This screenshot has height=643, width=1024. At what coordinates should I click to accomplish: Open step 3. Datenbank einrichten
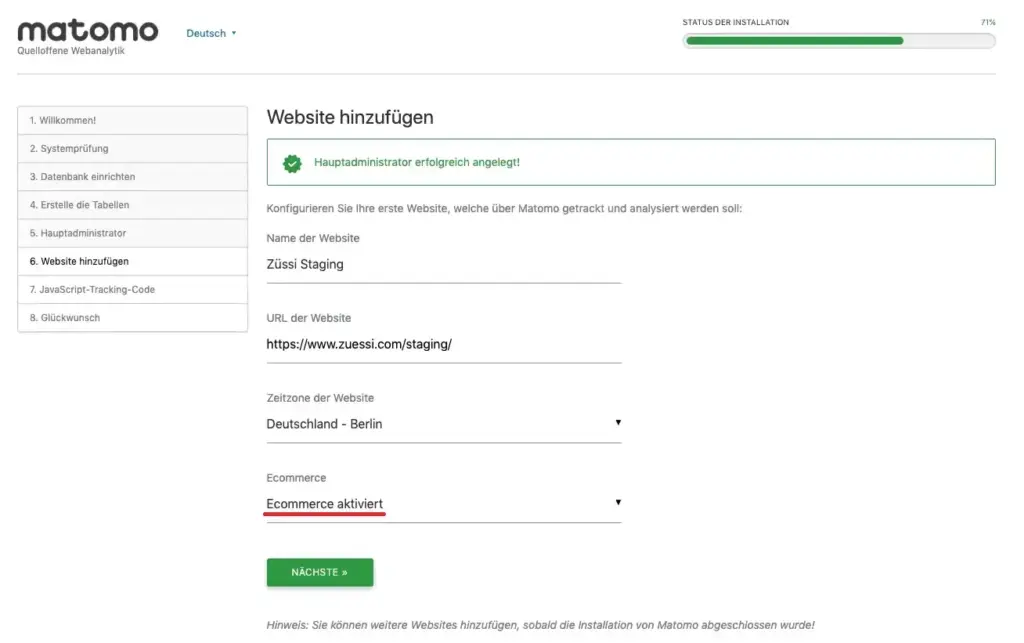tap(132, 177)
